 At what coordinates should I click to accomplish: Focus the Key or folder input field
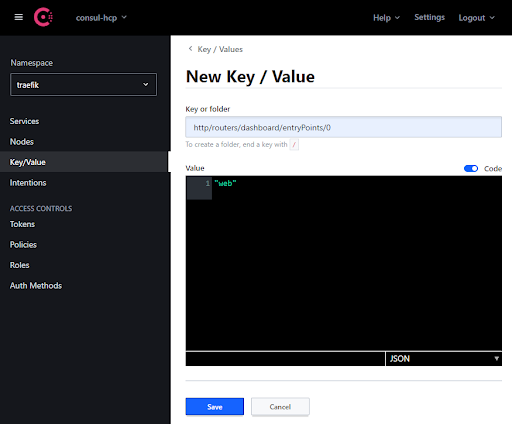pos(343,127)
